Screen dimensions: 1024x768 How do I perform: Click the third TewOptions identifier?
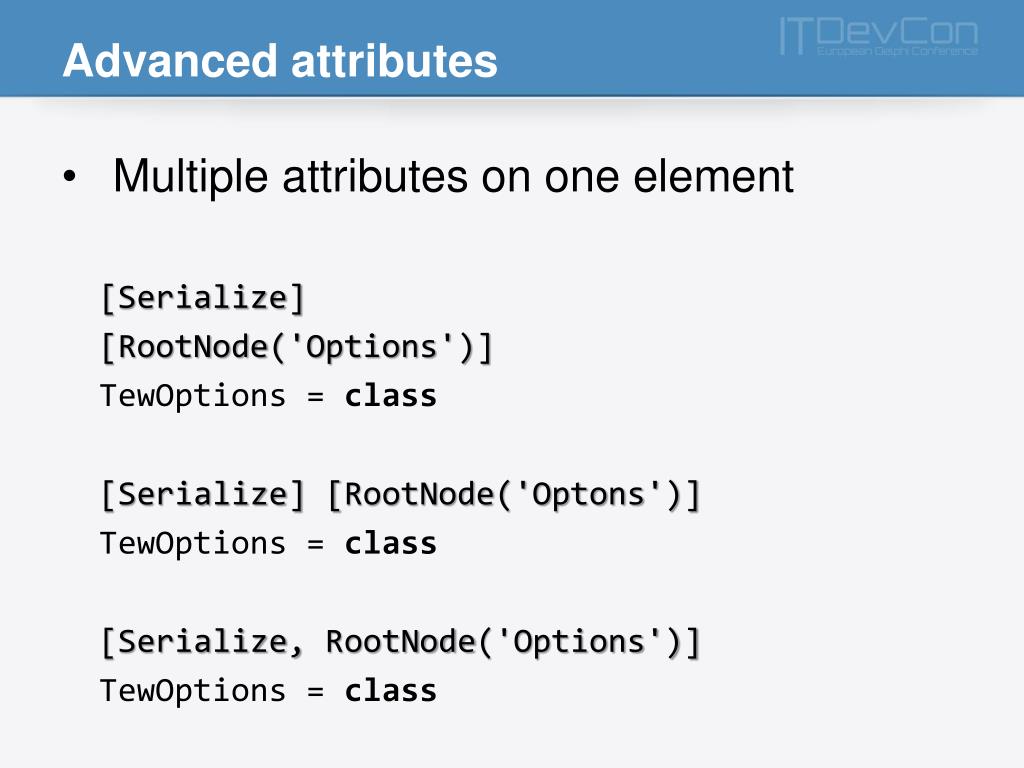(x=193, y=692)
